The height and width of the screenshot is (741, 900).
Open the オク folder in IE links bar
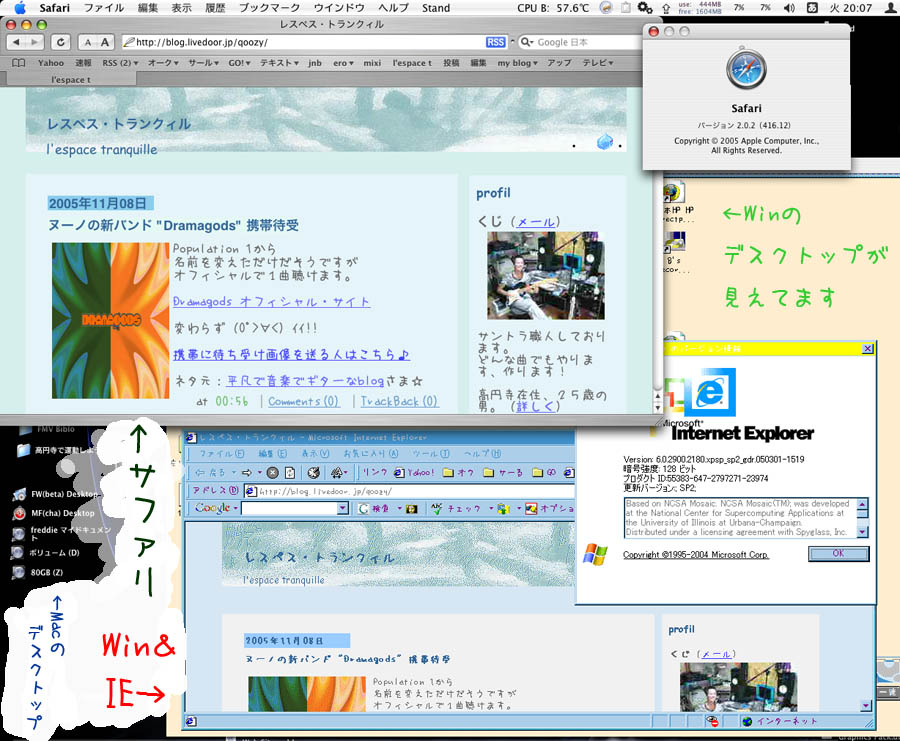coord(459,472)
